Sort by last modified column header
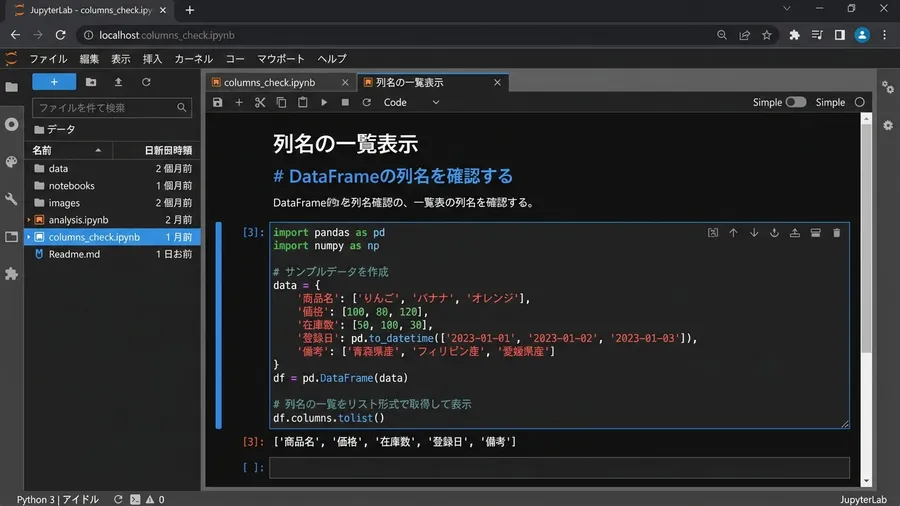 (x=156, y=150)
